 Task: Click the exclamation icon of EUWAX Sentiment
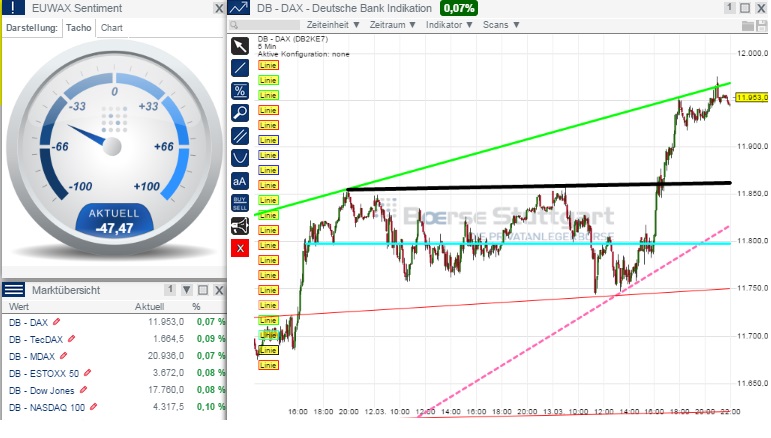coord(13,7)
